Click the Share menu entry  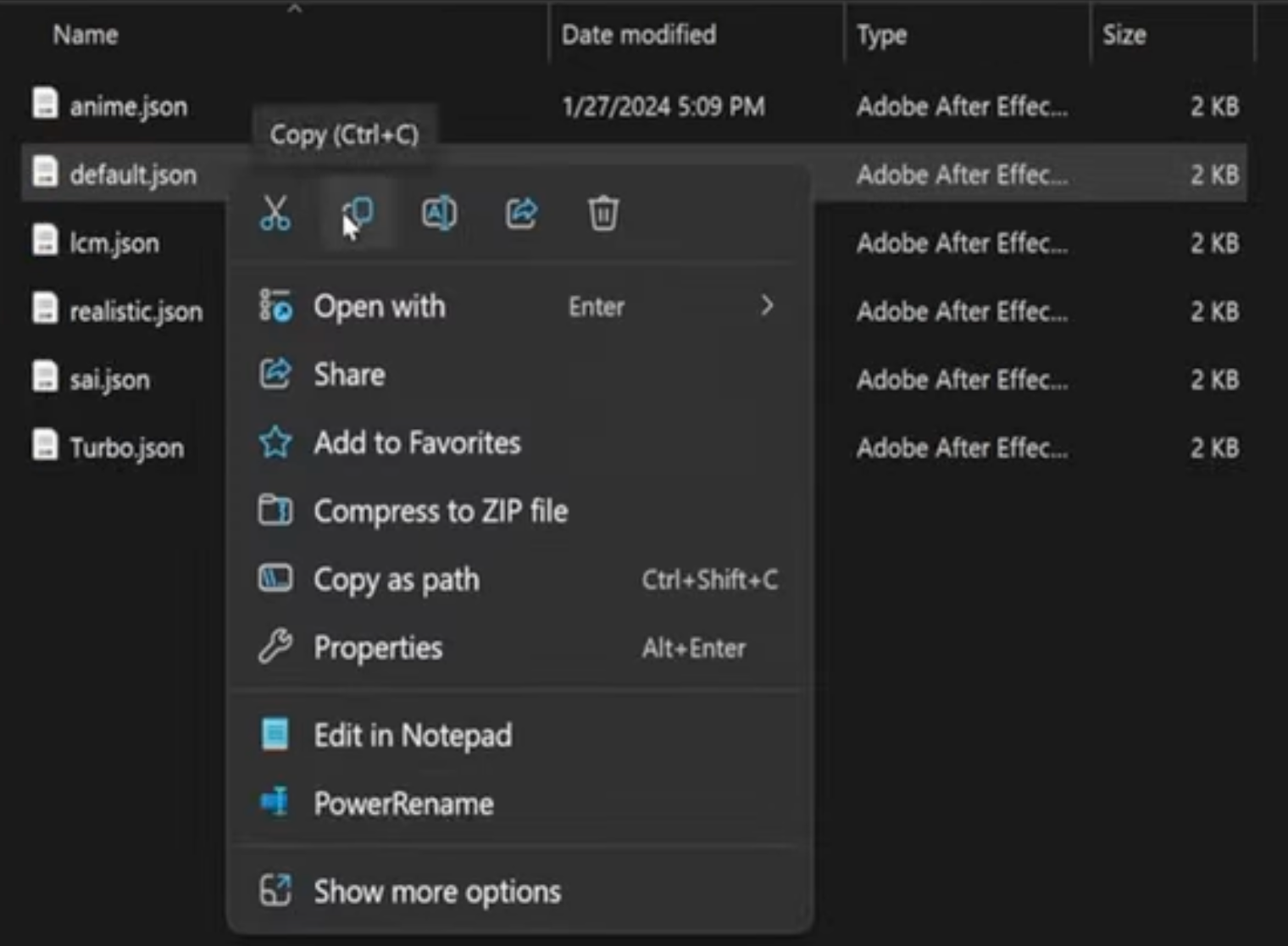click(x=349, y=374)
